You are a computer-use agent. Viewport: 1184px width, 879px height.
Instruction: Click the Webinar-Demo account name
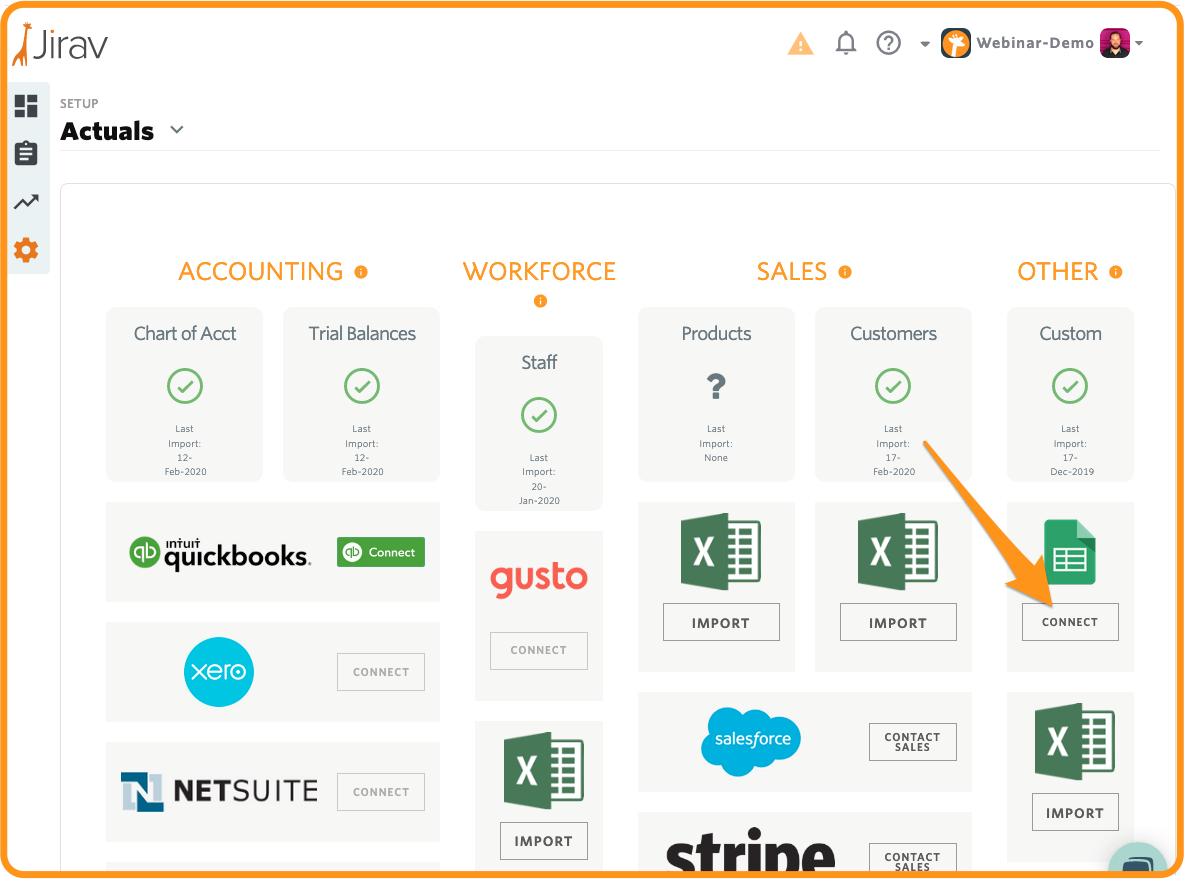coord(1035,43)
